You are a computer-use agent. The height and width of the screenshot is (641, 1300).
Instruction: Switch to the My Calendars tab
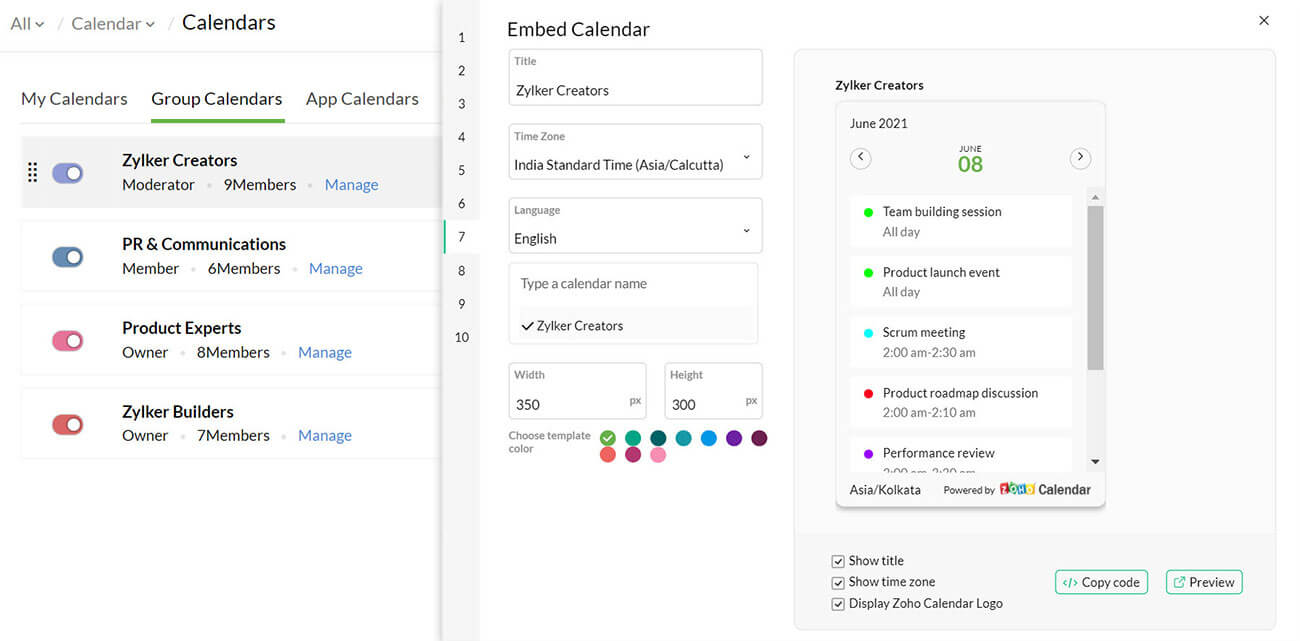(x=74, y=99)
